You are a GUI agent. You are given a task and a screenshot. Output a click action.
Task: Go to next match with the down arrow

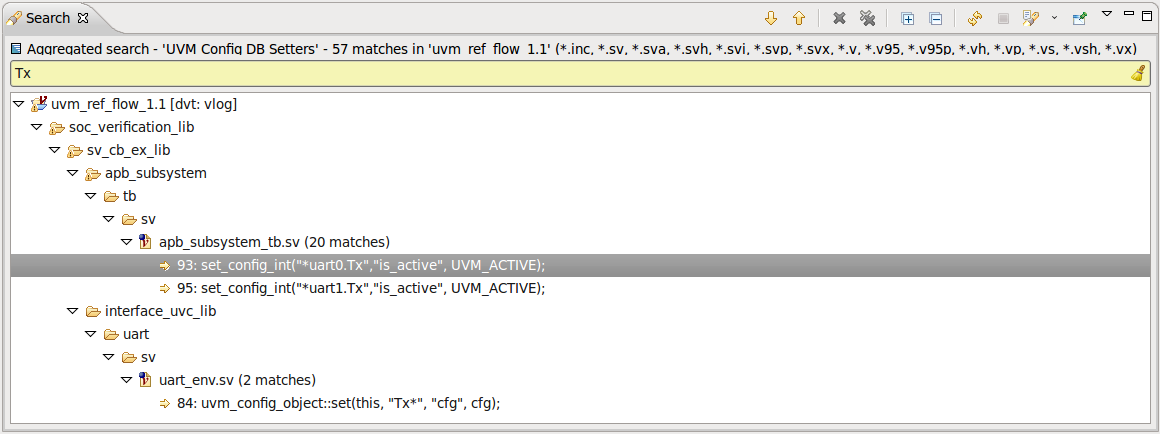point(771,18)
